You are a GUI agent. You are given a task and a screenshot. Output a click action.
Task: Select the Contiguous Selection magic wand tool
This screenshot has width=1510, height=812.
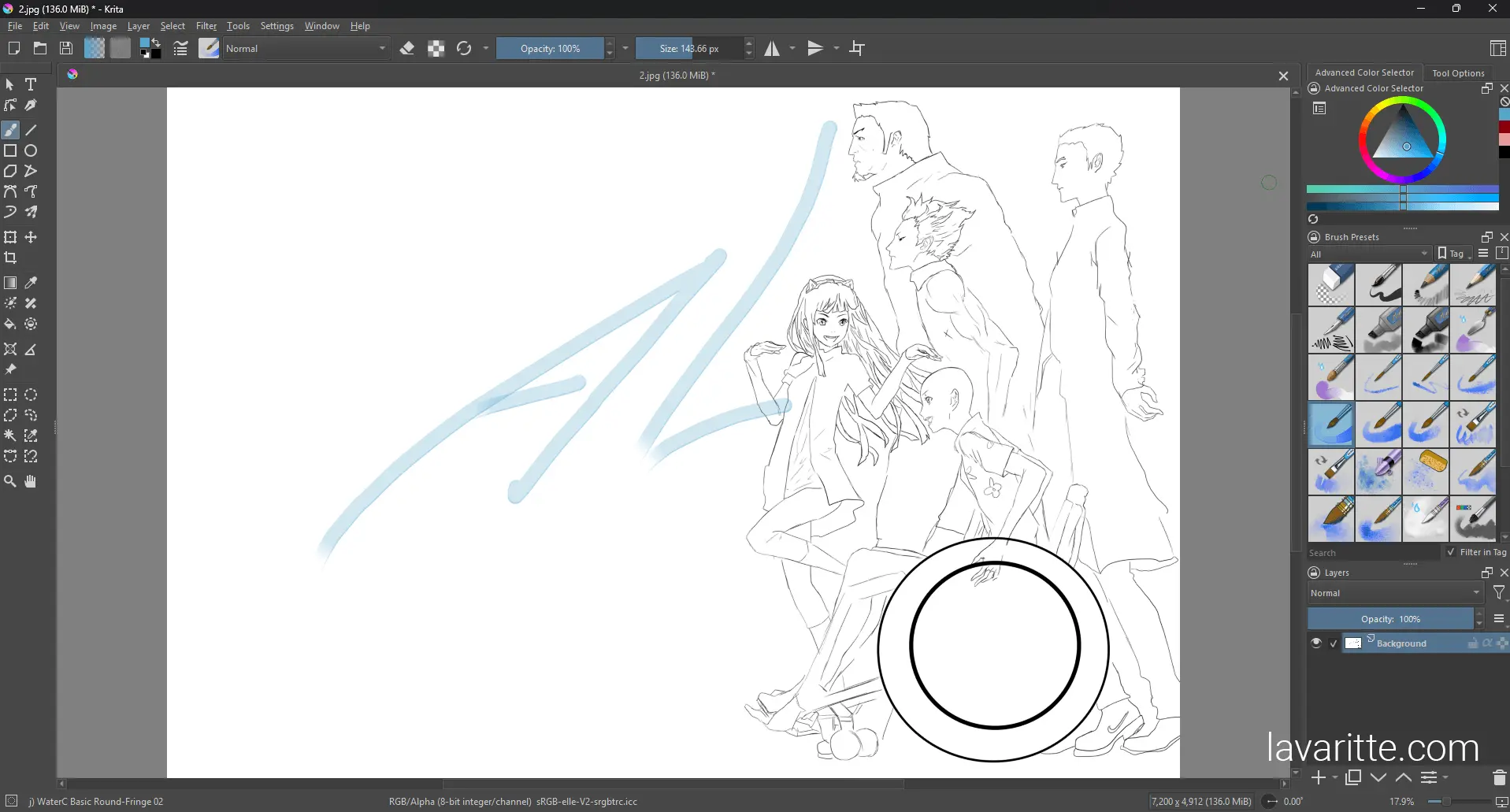(10, 436)
